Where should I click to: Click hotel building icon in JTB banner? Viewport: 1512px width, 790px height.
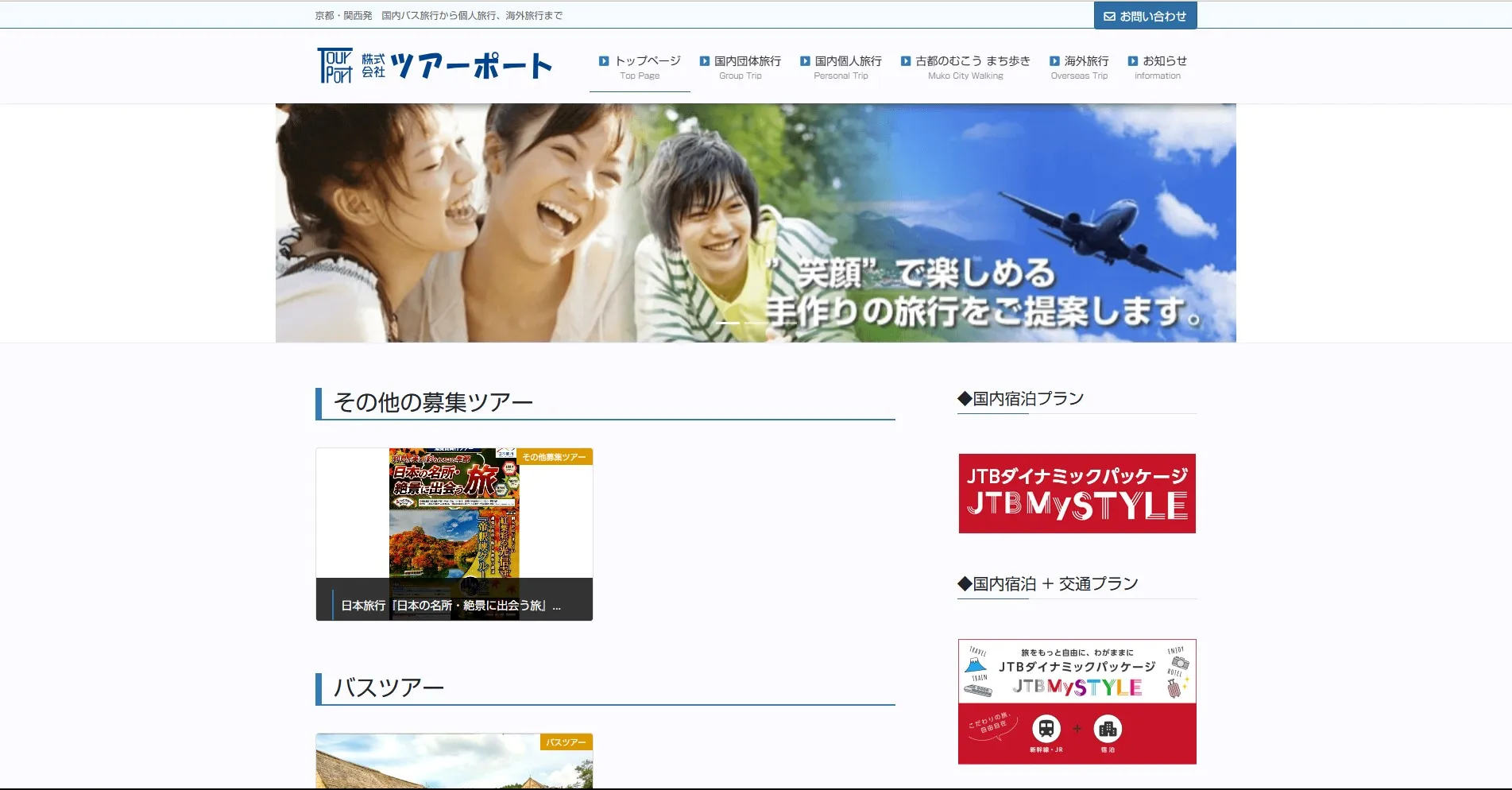point(1108,728)
